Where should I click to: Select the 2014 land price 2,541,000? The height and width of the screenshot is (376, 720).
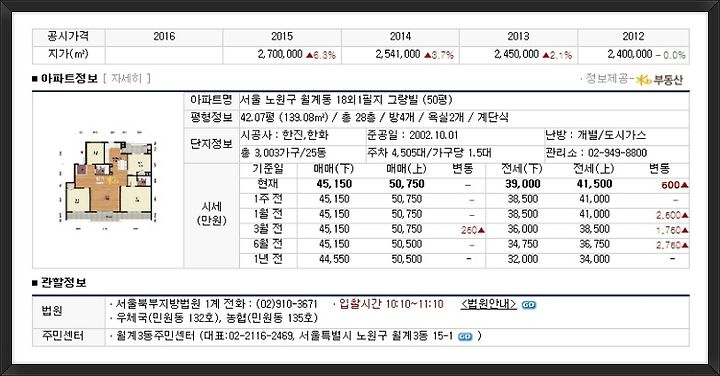[398, 54]
